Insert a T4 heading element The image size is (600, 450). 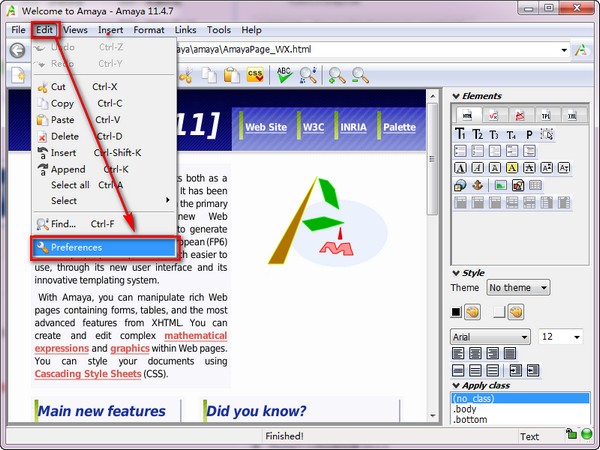511,135
